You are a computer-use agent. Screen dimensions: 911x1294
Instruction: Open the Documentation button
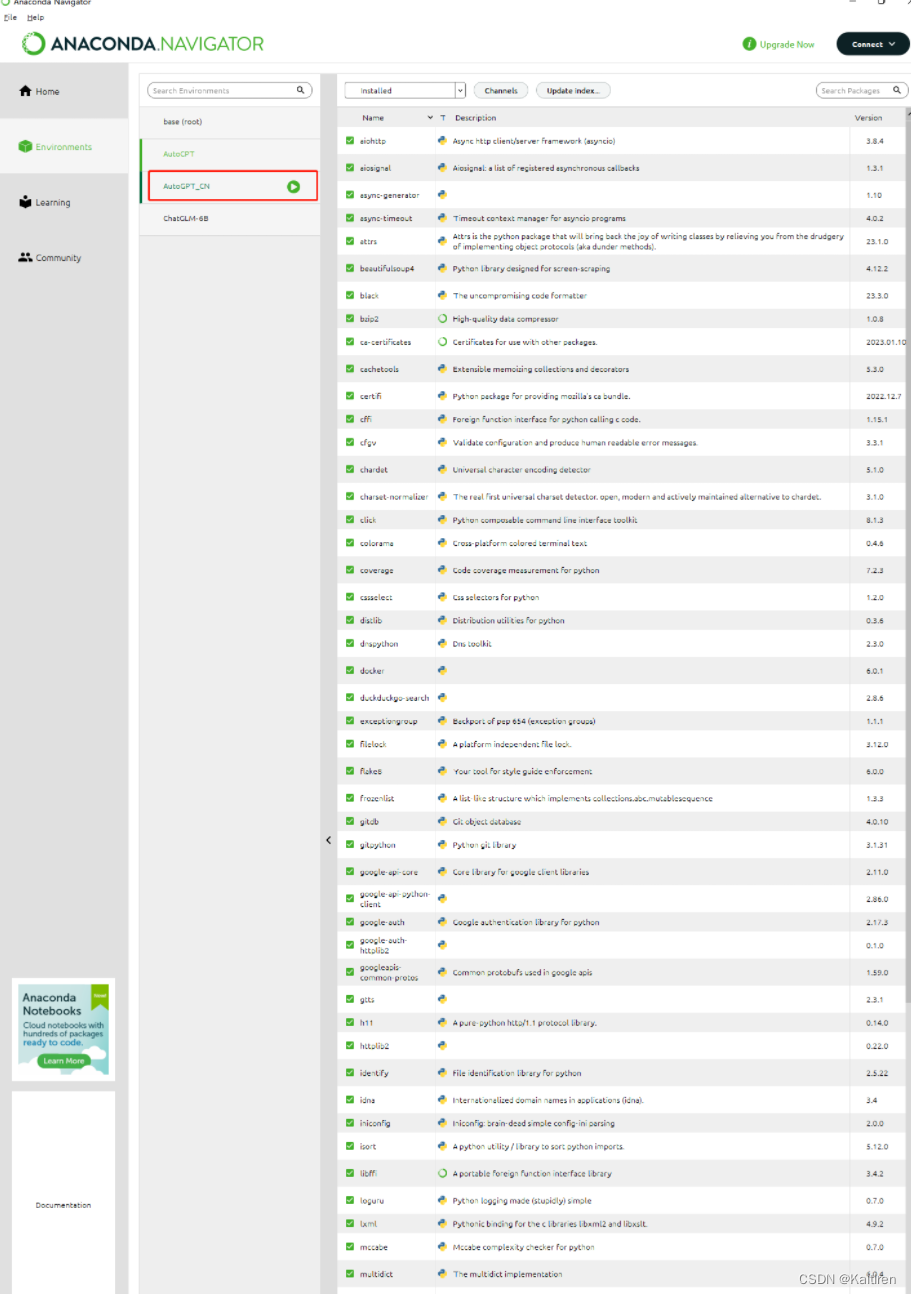coord(64,1205)
